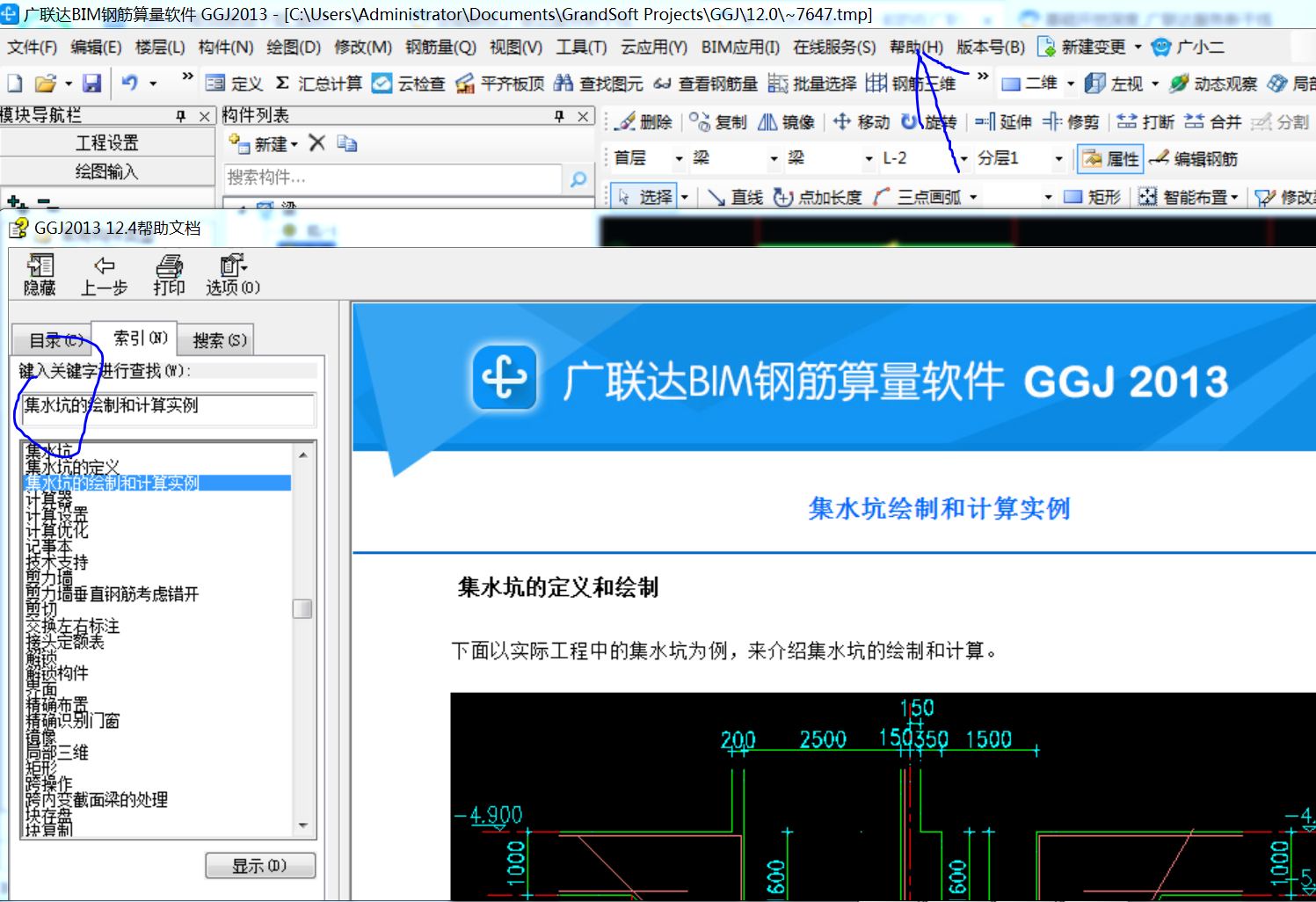
Task: Click 上一步 back button in help
Action: point(105,274)
